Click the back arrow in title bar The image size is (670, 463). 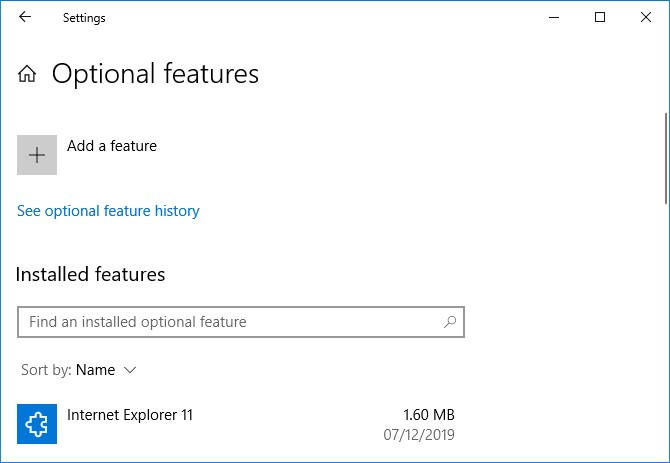[25, 17]
